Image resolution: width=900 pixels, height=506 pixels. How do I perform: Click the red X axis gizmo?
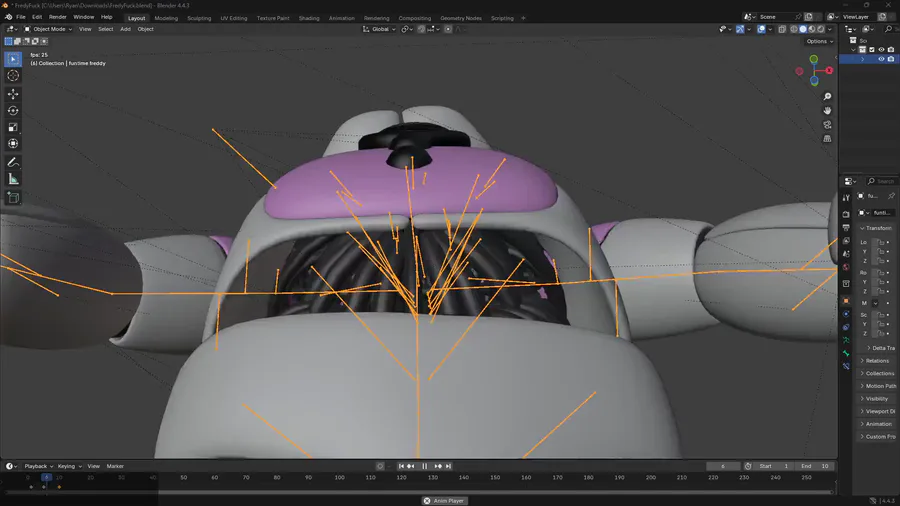click(x=829, y=70)
